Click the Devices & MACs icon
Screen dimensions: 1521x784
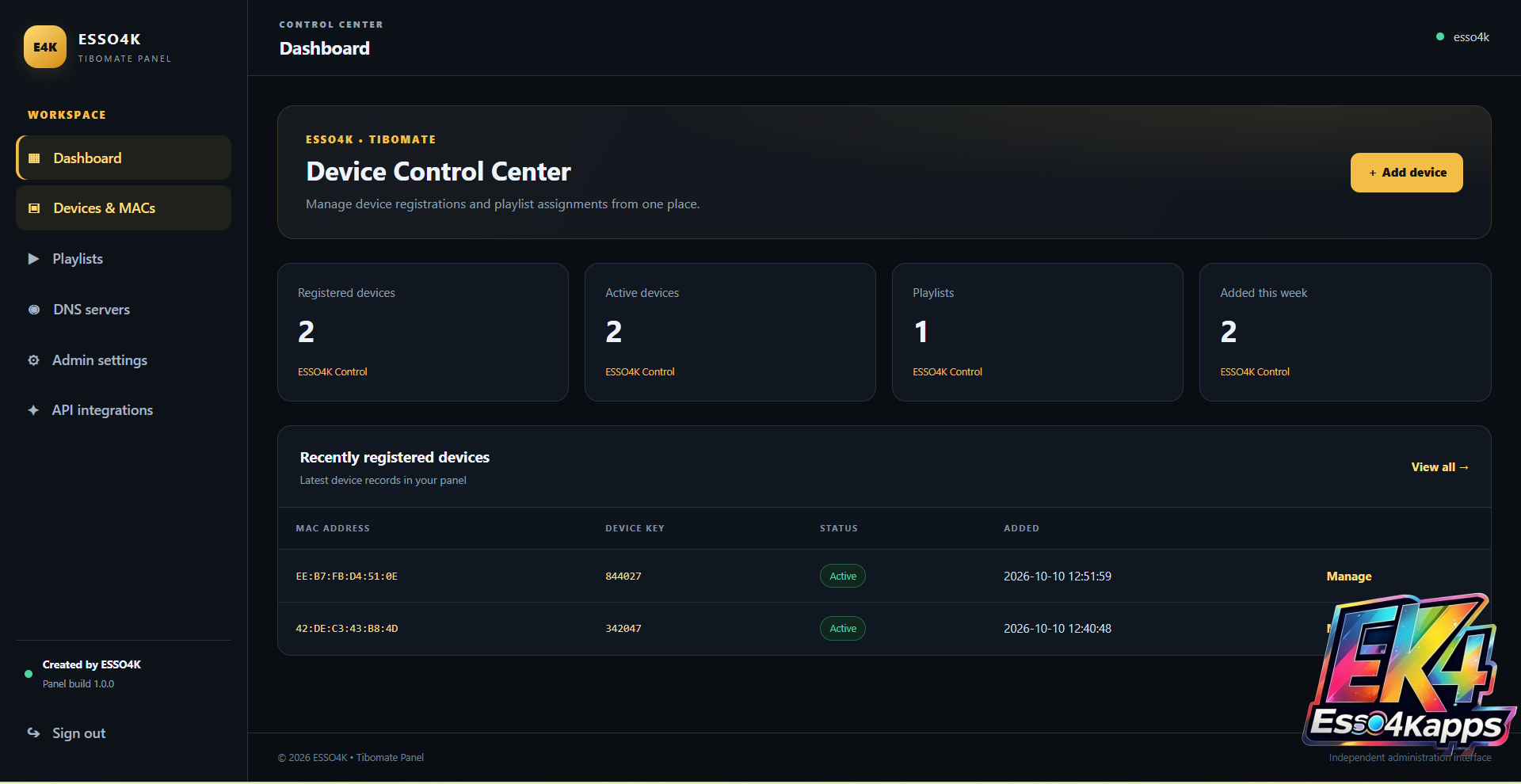click(34, 208)
